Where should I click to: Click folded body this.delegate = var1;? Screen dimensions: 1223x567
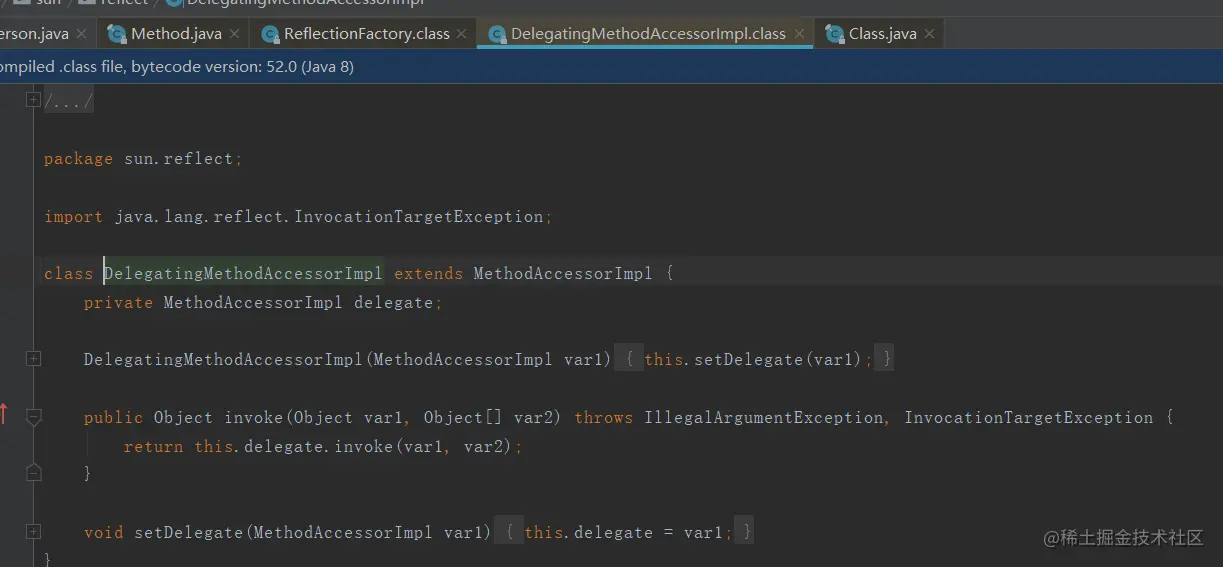[624, 532]
